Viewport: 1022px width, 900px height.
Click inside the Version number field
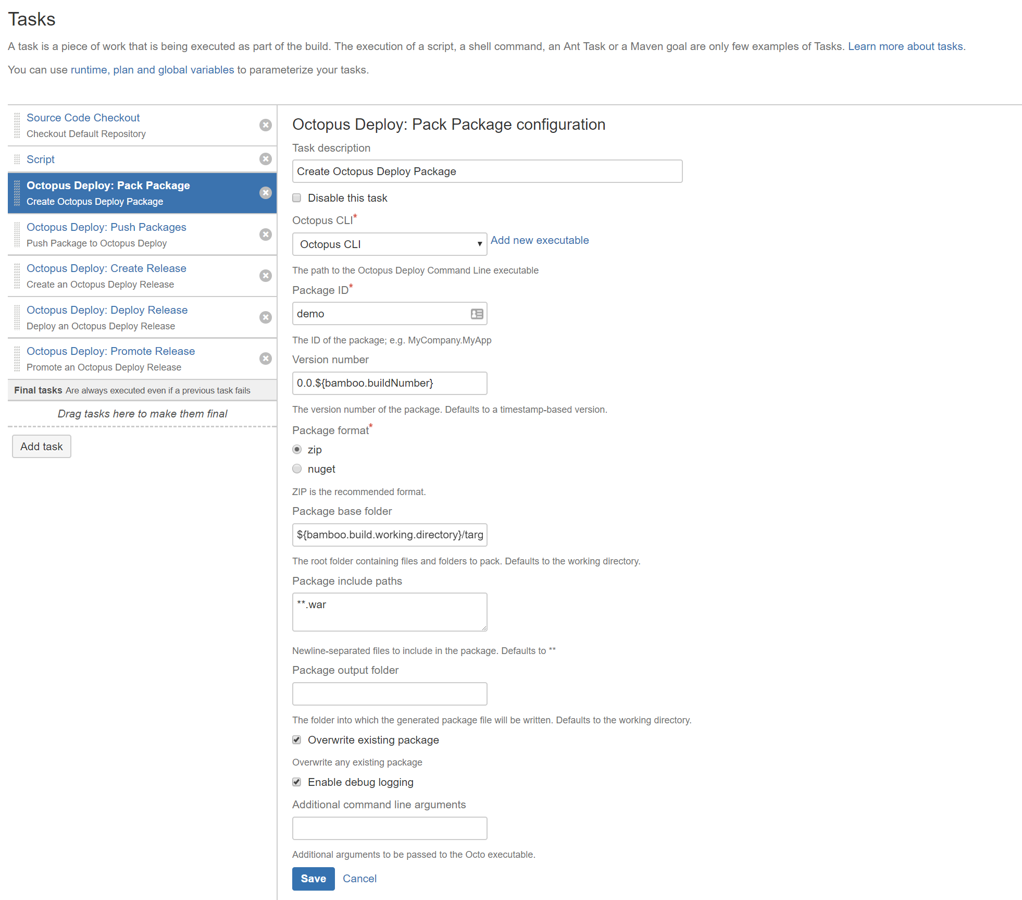[x=388, y=382]
